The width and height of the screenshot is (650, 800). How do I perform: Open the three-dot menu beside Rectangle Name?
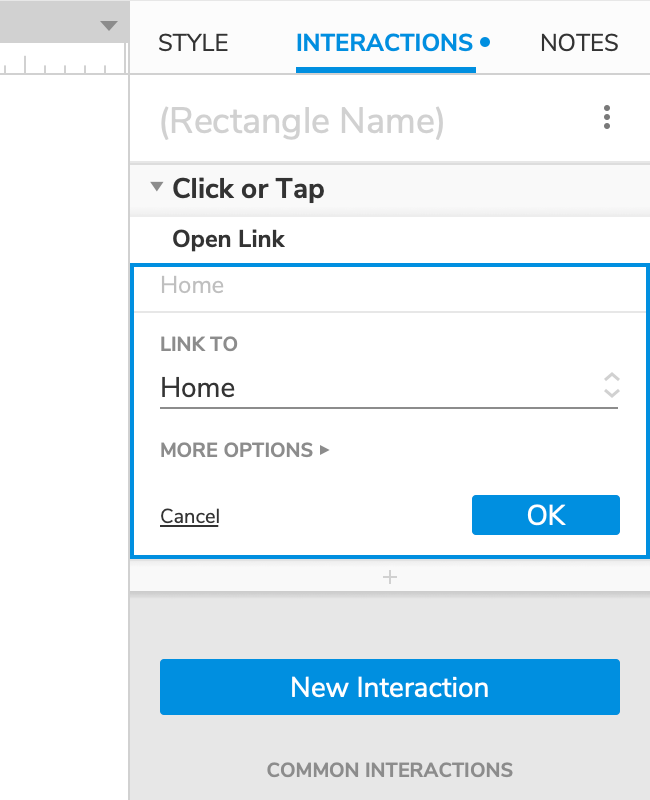[x=607, y=119]
